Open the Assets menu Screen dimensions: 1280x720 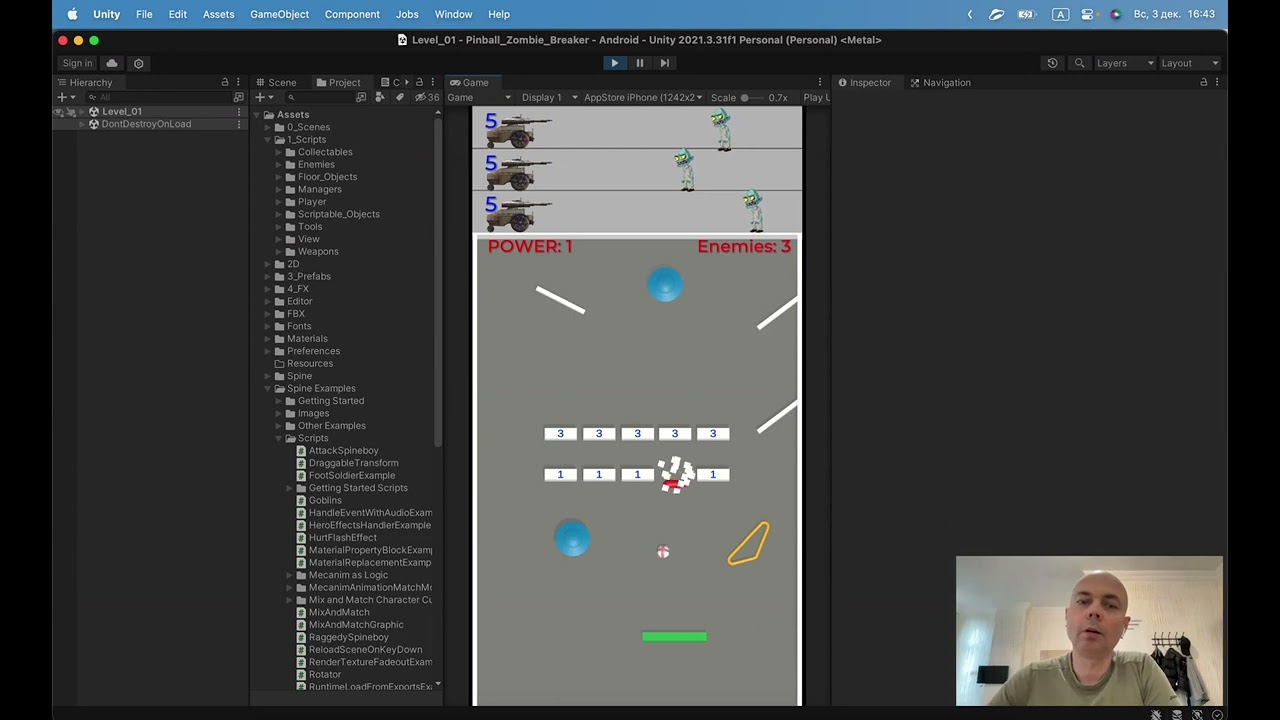tap(218, 14)
